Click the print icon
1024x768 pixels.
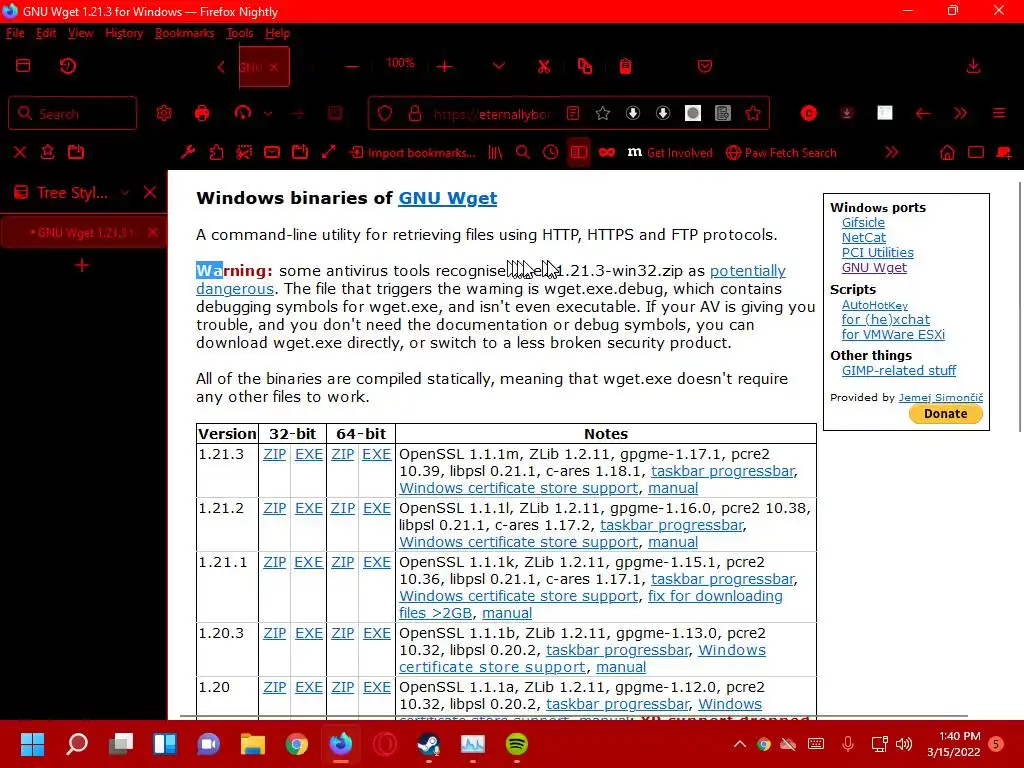pos(202,114)
